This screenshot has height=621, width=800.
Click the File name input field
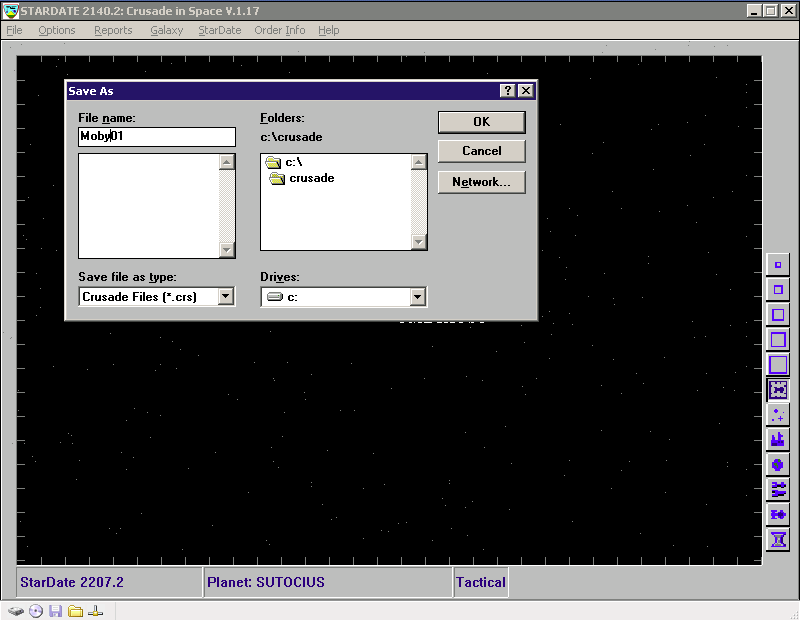tap(157, 136)
